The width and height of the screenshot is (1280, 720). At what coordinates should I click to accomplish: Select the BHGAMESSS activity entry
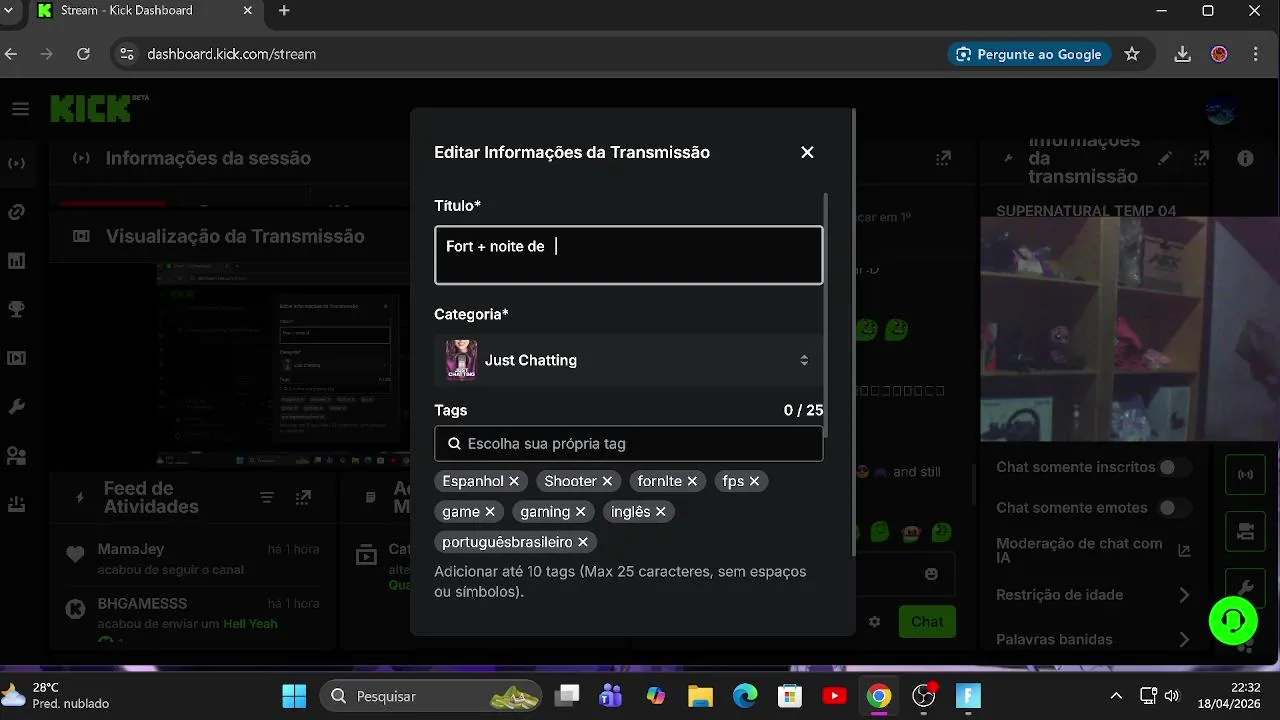[x=192, y=613]
